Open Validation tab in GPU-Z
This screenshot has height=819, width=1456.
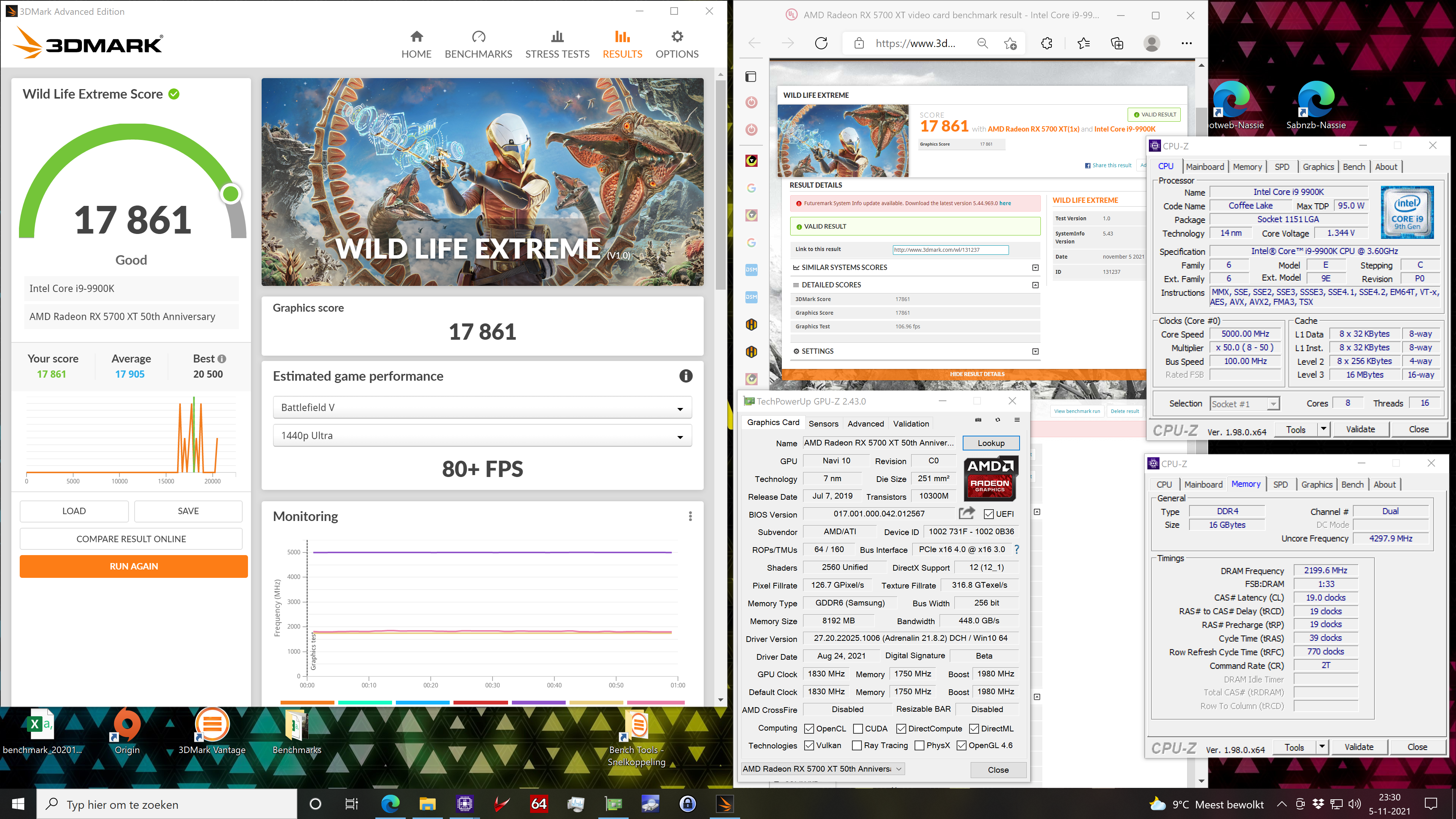[x=910, y=424]
